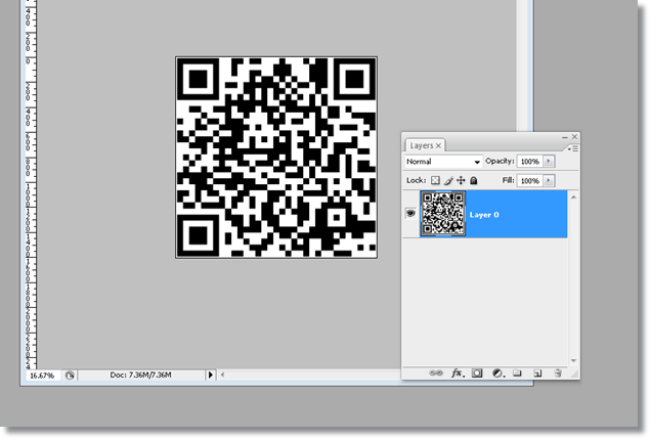
Task: Create new fill or adjustment layer
Action: pos(497,373)
